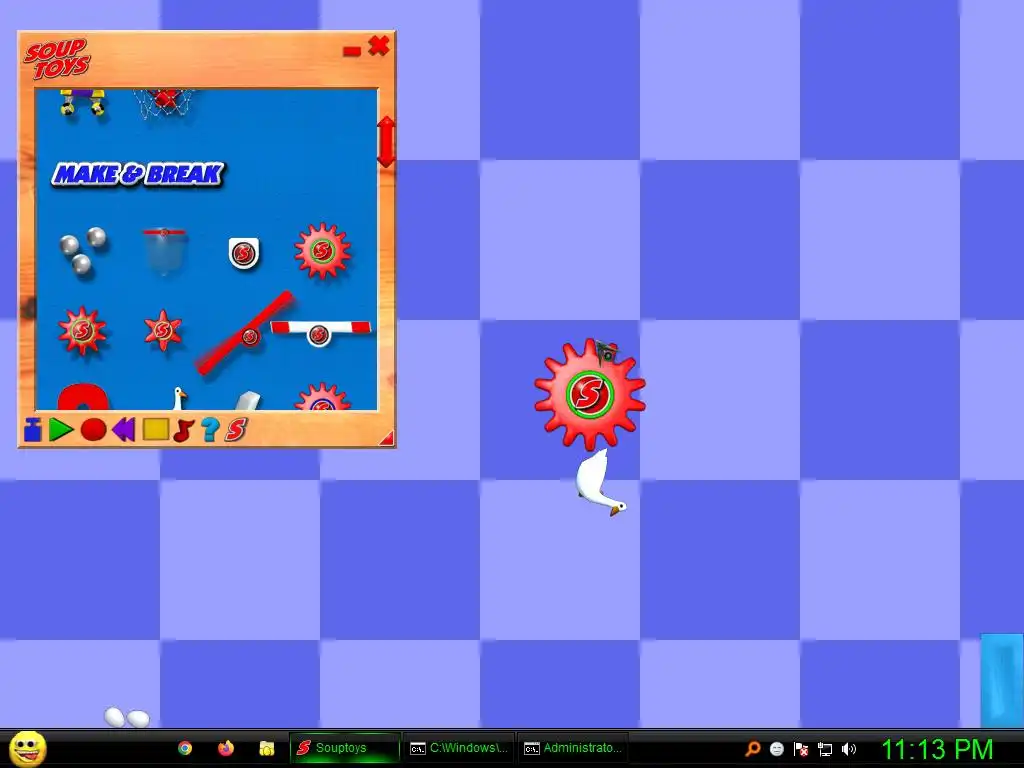Select the medium red gear in toybox
This screenshot has height=768, width=1024.
tap(82, 330)
